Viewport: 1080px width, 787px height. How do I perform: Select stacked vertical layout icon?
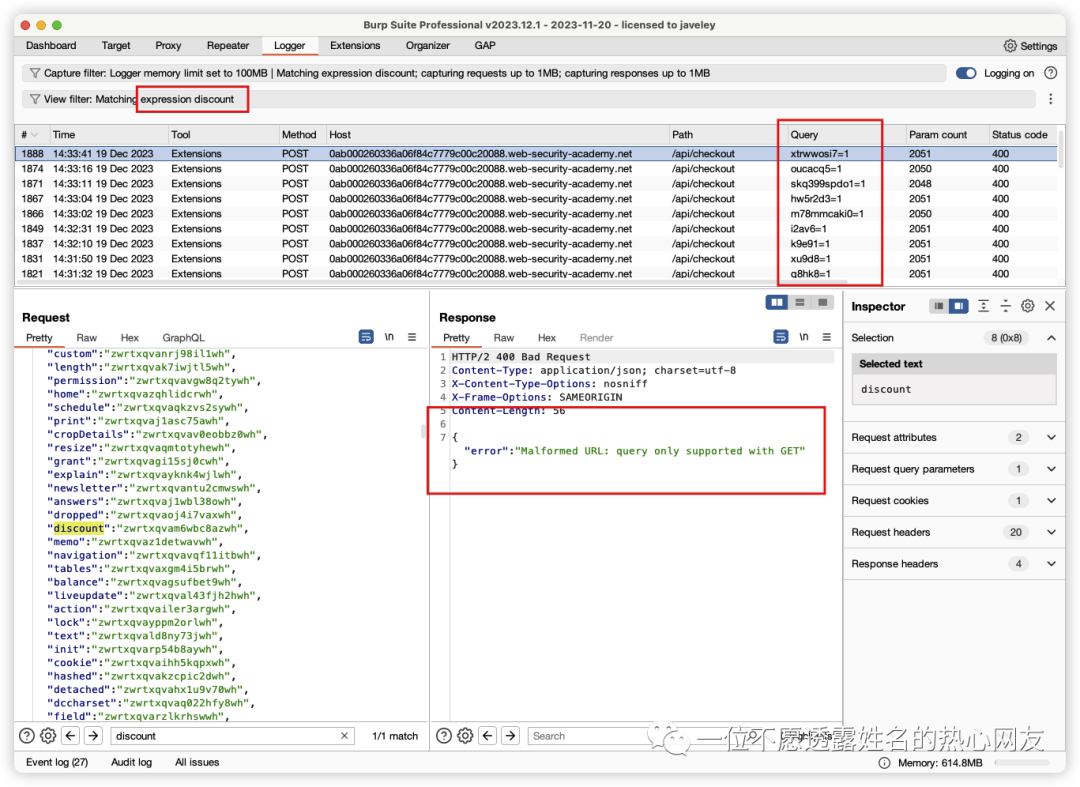800,302
